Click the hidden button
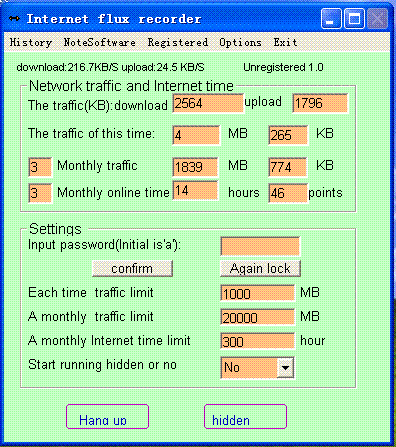Screen dimensions: 396x447 (x=245, y=416)
